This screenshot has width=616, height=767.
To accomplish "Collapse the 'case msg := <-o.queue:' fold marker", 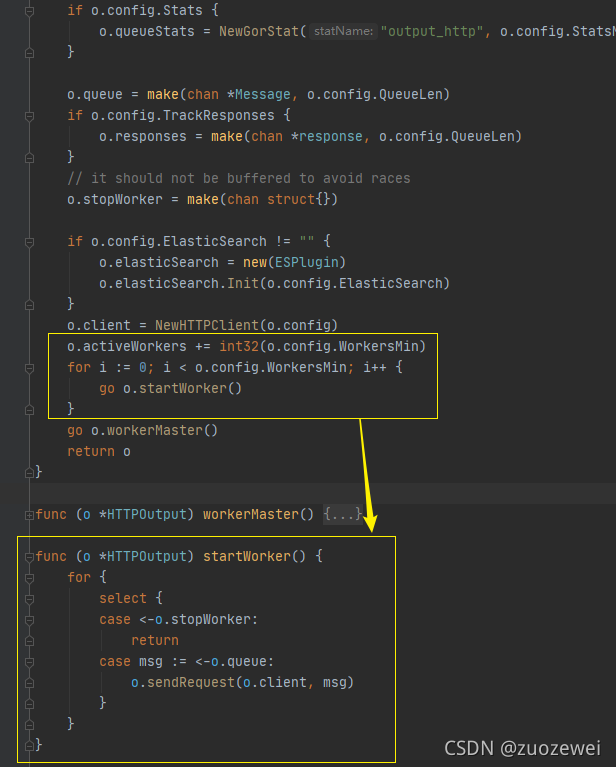I will pos(29,662).
